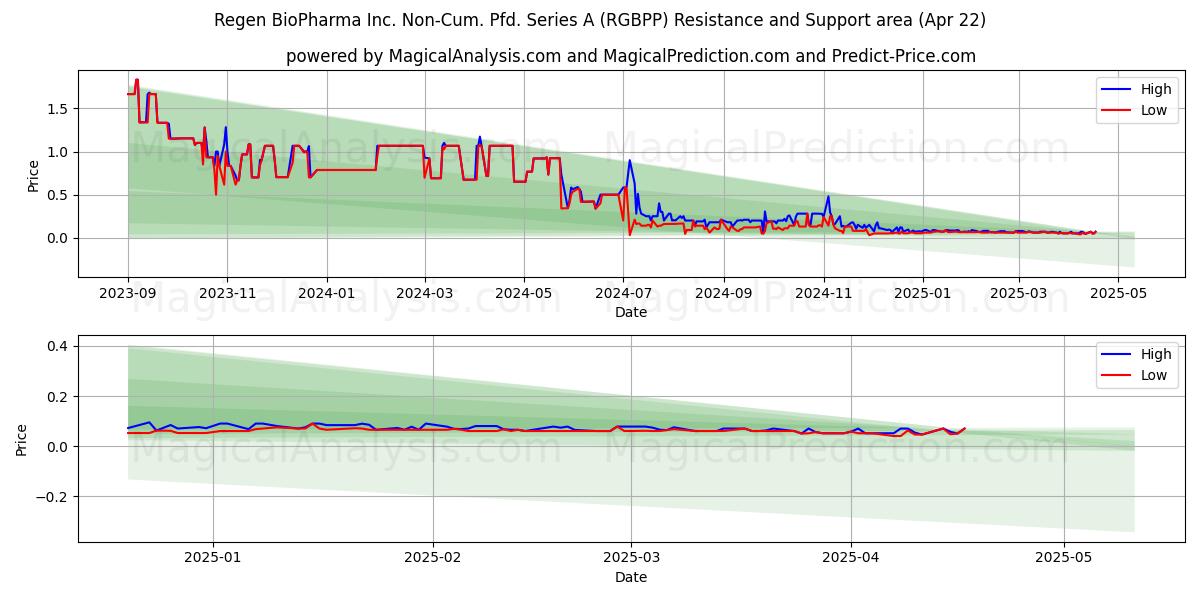Click 'Low' in the bottom chart legend
The width and height of the screenshot is (1200, 600).
[1154, 375]
